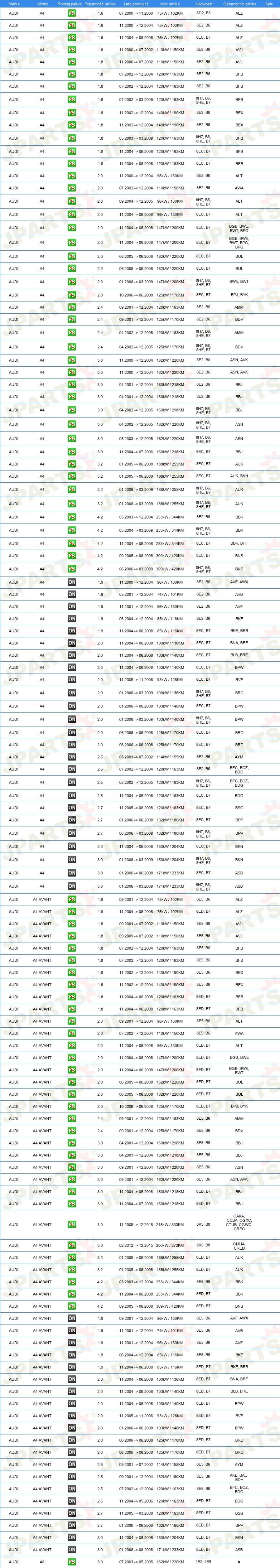
Task: Click petrol icon in A4 AVANT AWA row
Action: click(72, 1033)
